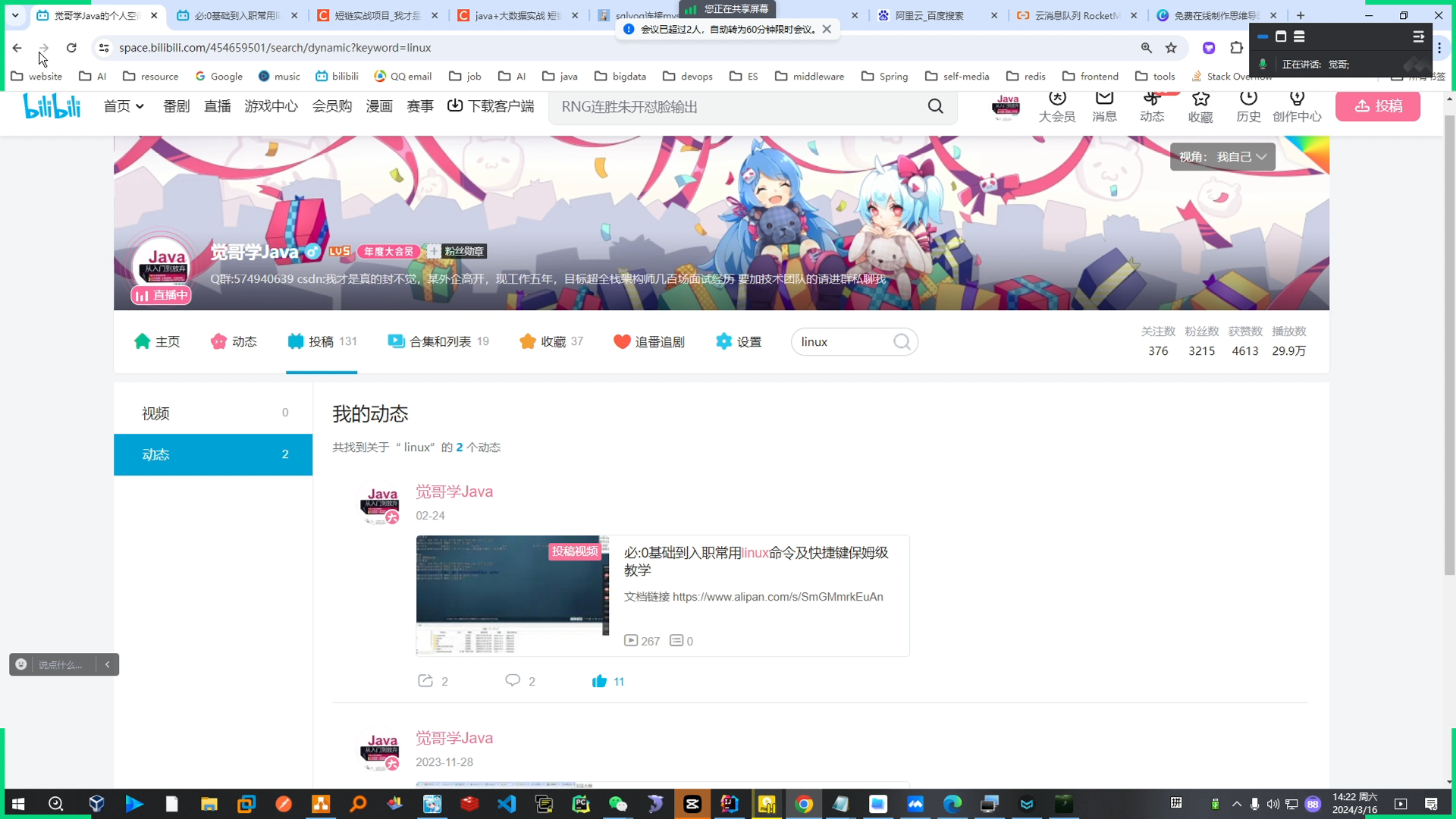Open tab search chevron at top-left of browser
1456x819 pixels.
[x=15, y=15]
